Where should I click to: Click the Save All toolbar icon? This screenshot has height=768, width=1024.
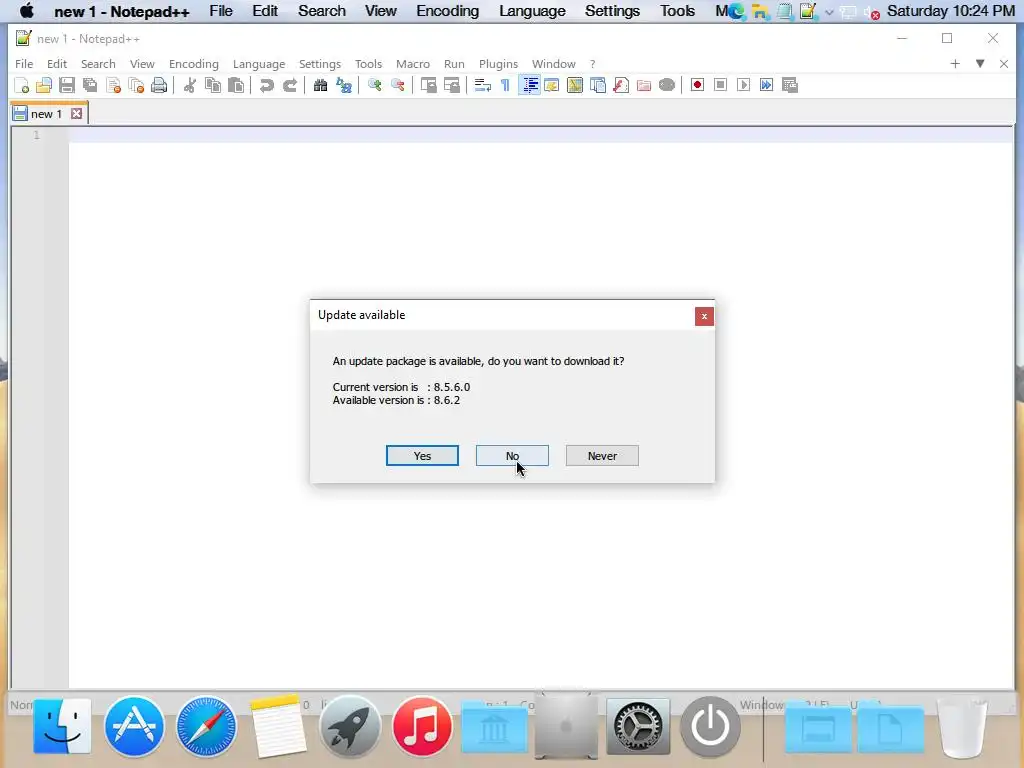point(90,85)
